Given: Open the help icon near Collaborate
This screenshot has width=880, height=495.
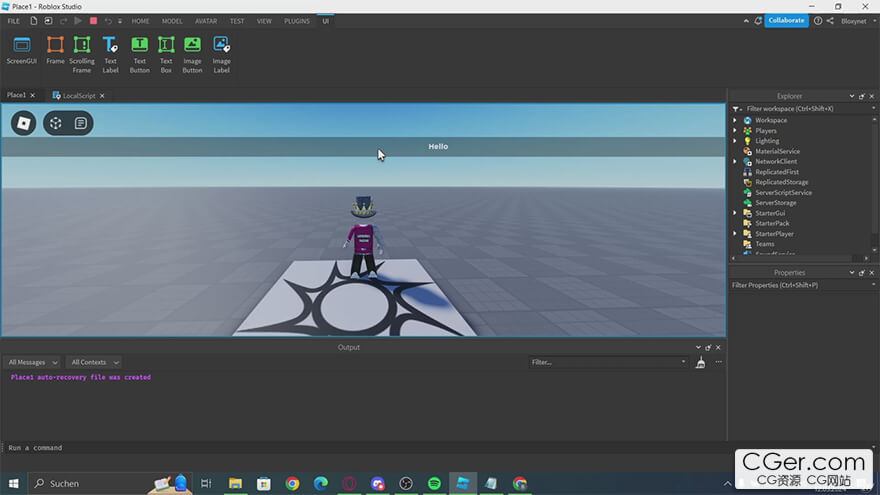Looking at the screenshot, I should (x=818, y=21).
